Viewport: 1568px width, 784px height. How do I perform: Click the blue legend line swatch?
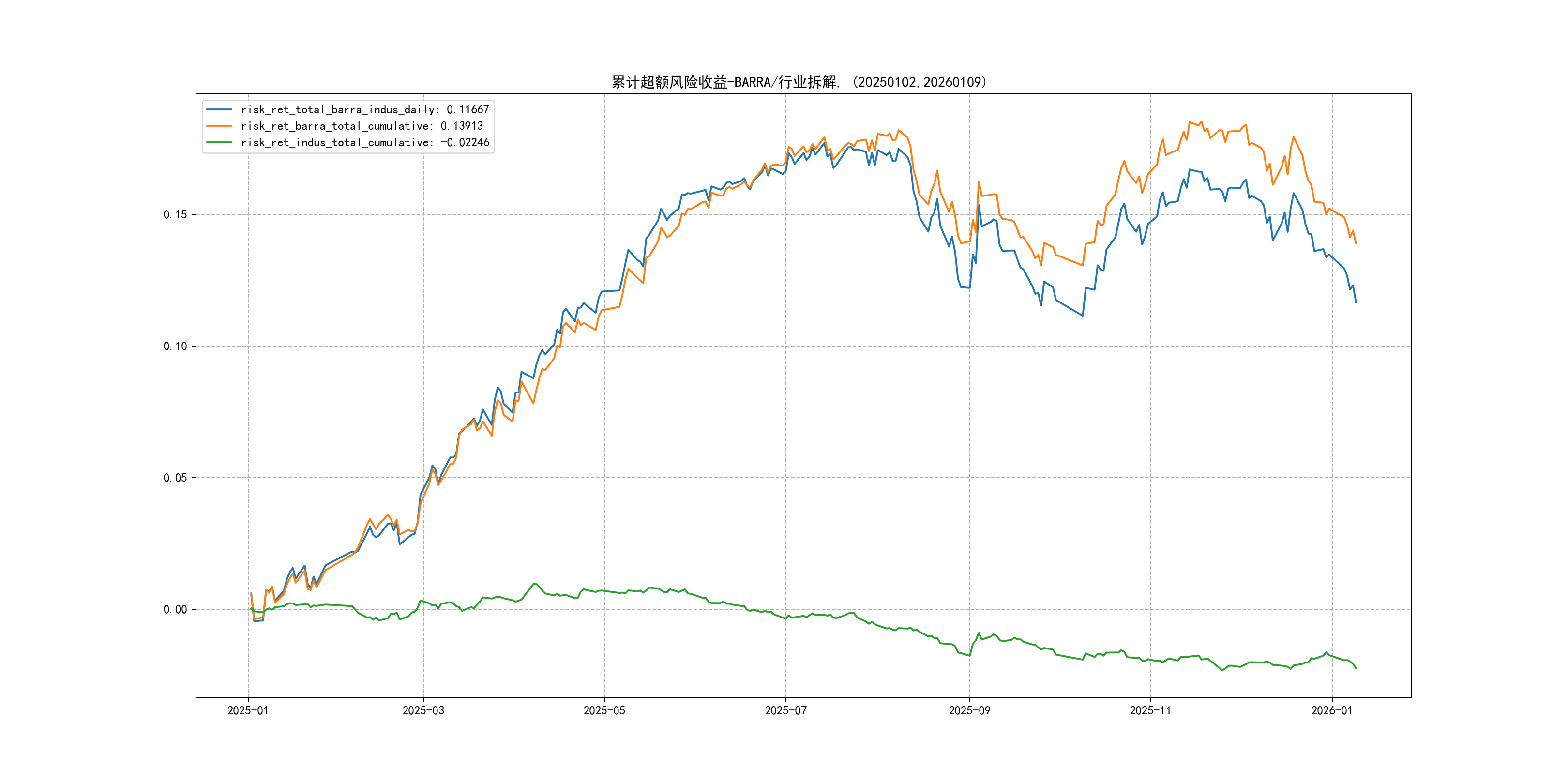tap(219, 109)
